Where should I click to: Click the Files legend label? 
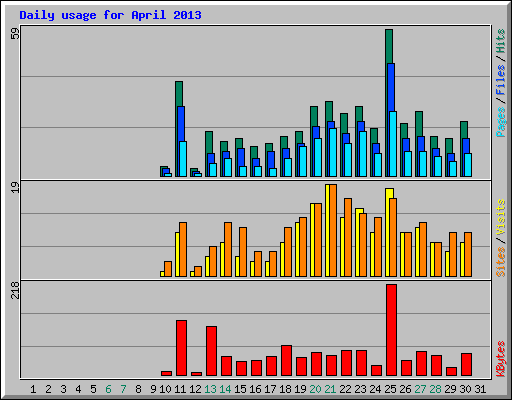tap(500, 80)
